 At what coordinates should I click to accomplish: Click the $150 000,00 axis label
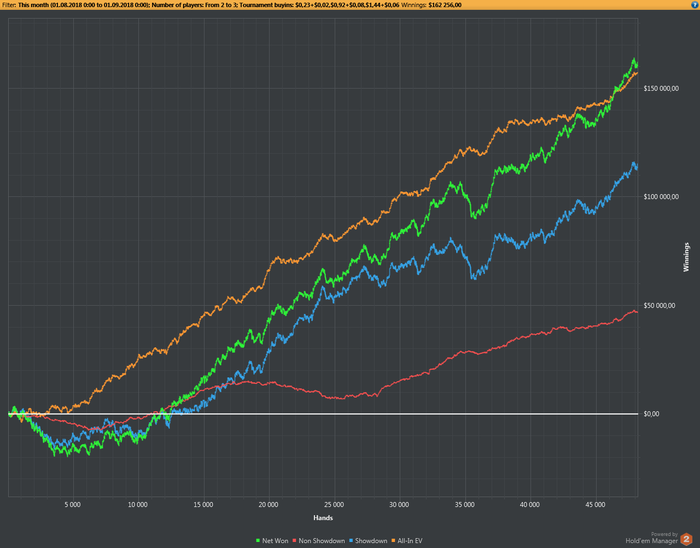[661, 88]
